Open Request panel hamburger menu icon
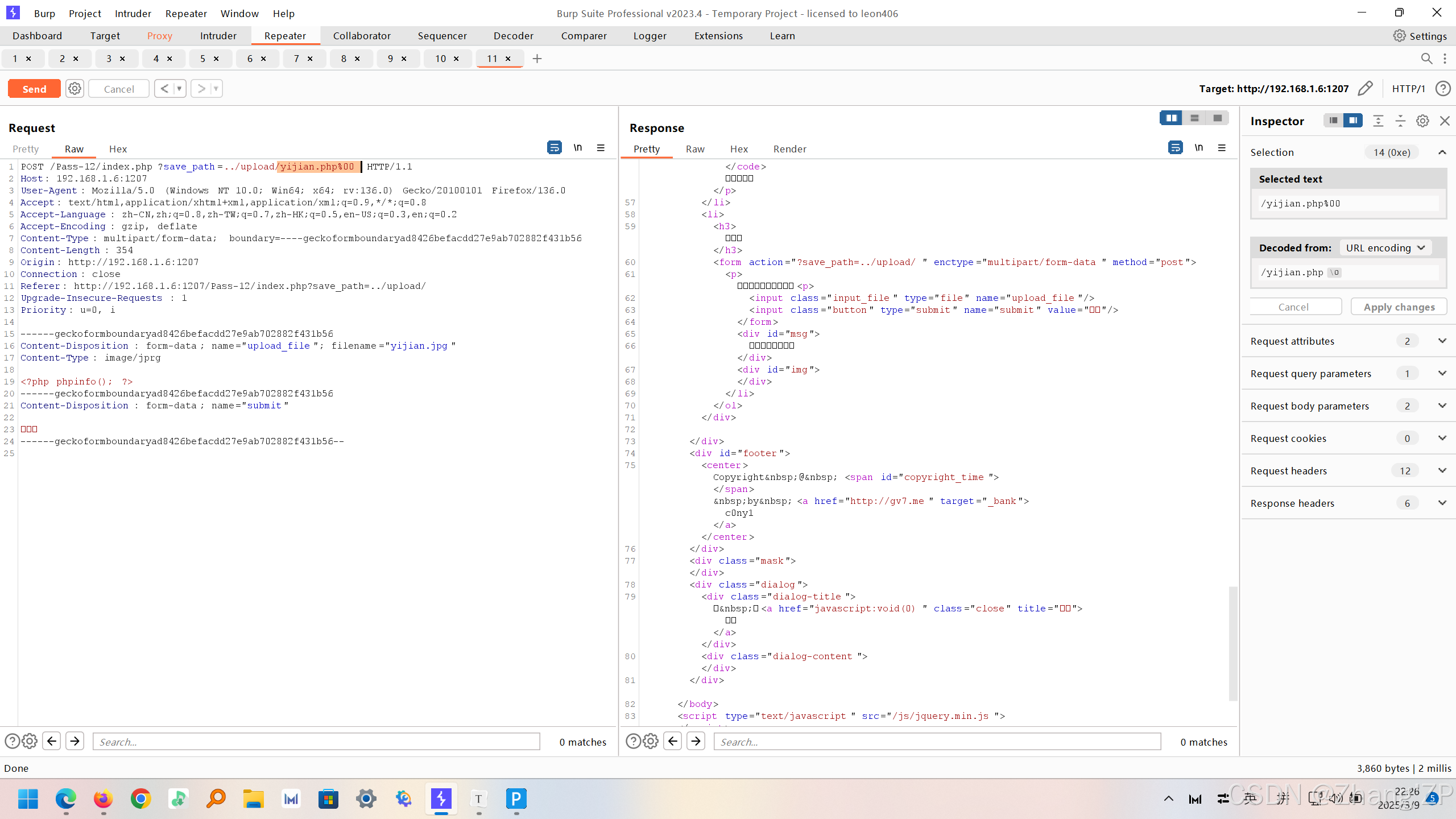 pos(601,148)
